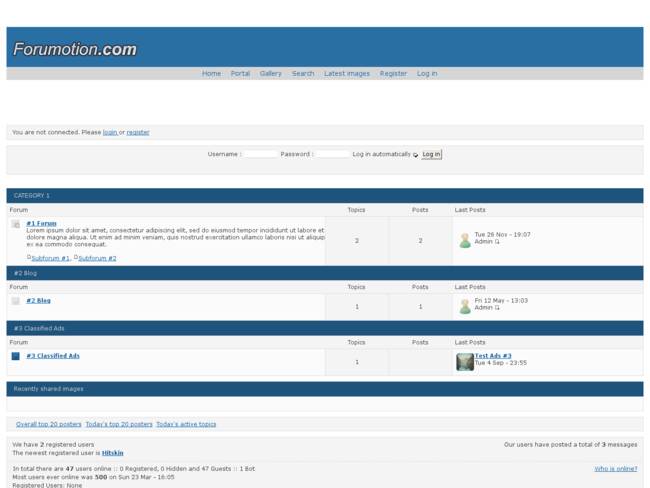Open the Test Ads #3 thumbnail image
650x488 pixels.
[x=464, y=362]
